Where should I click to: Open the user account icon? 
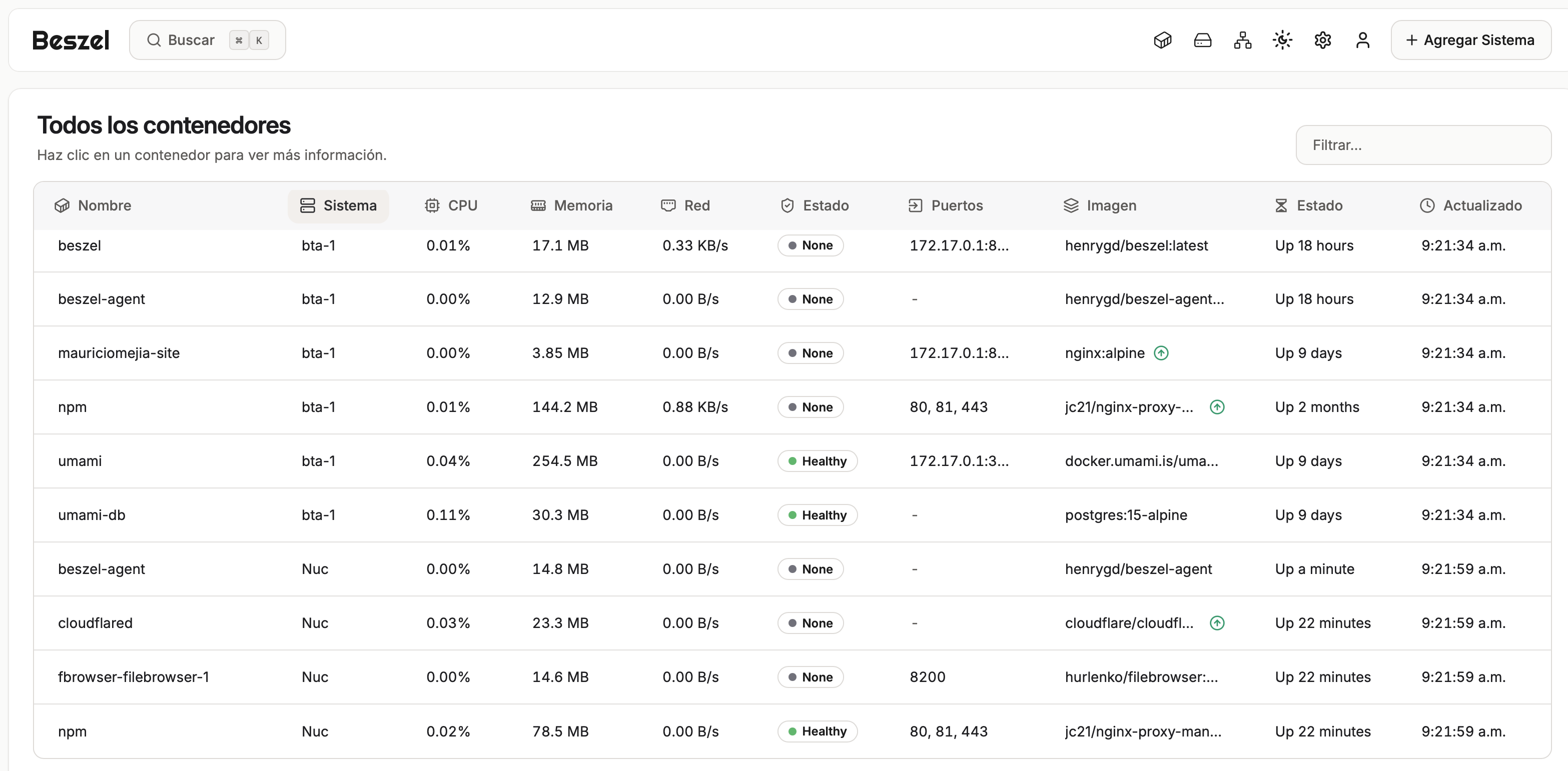click(1363, 40)
